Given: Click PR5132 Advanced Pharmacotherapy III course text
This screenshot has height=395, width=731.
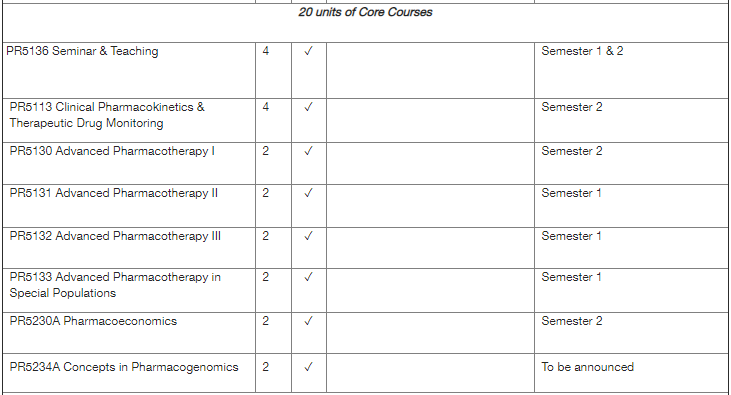Looking at the screenshot, I should (x=115, y=236).
